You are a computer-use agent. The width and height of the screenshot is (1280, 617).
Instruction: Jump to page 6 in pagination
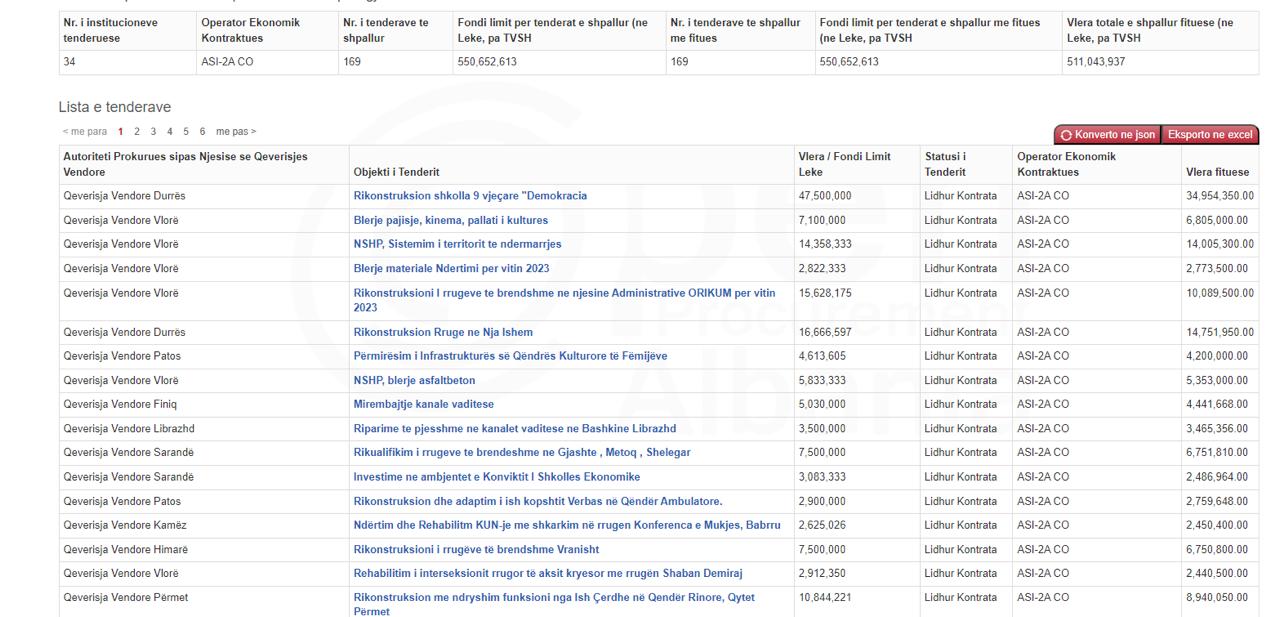[x=202, y=132]
